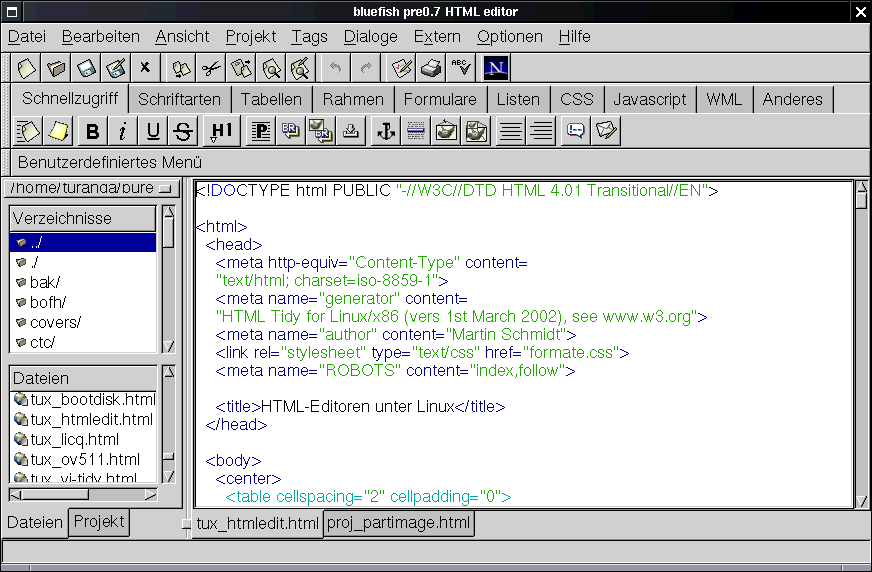Viewport: 872px width, 572px height.
Task: Insert an image with the picture icon
Action: 445,131
